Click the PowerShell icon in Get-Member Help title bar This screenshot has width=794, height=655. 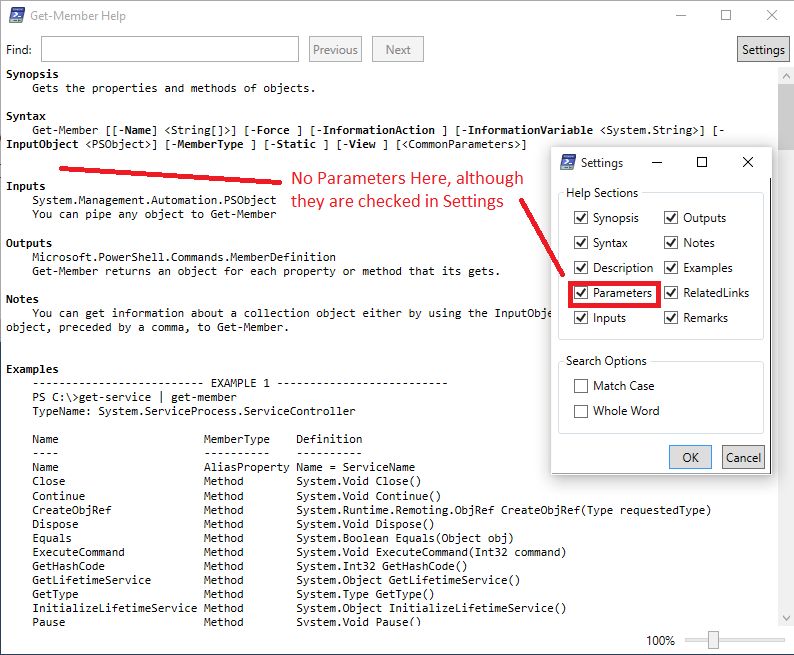(x=17, y=15)
